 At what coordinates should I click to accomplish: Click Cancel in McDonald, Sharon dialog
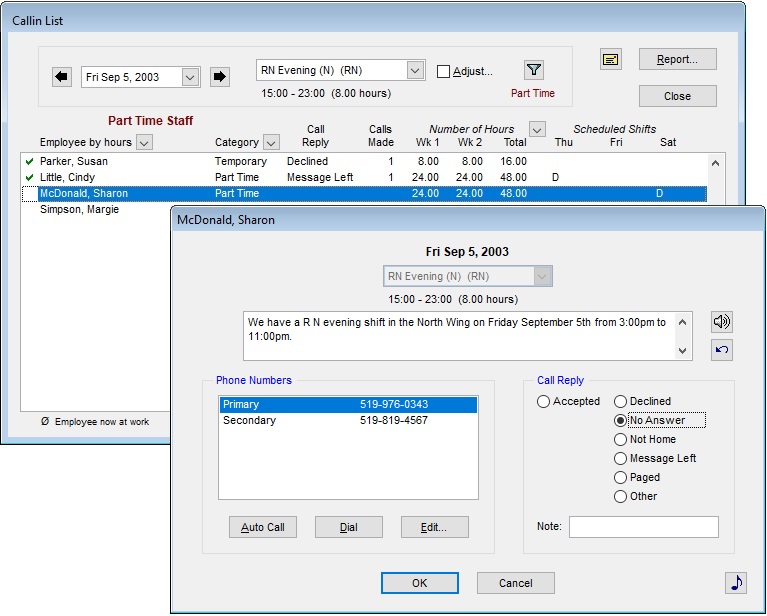516,583
